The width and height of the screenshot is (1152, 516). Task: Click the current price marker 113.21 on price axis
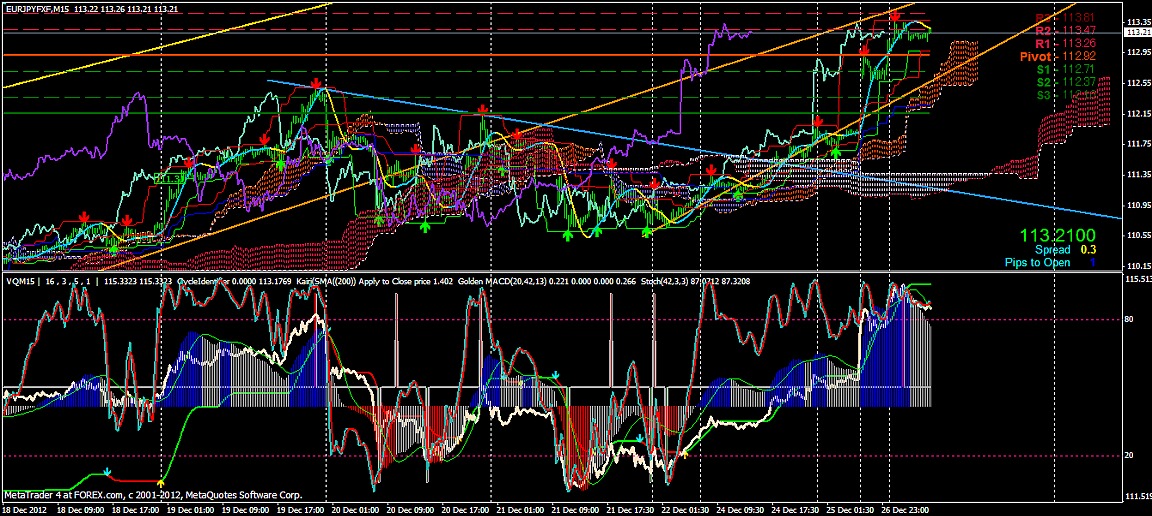1136,33
